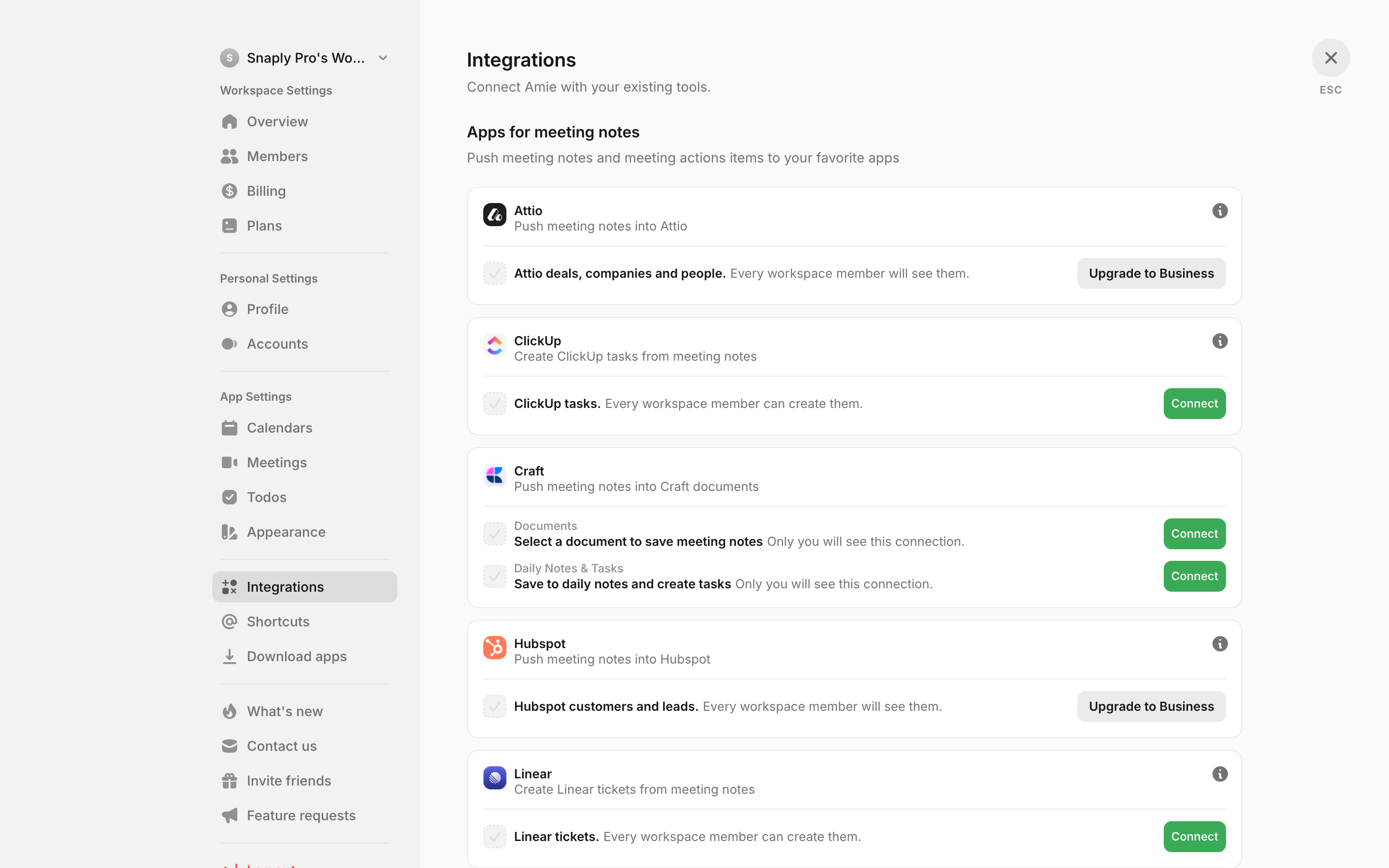
Task: Click the Calendars icon in sidebar
Action: [x=229, y=428]
